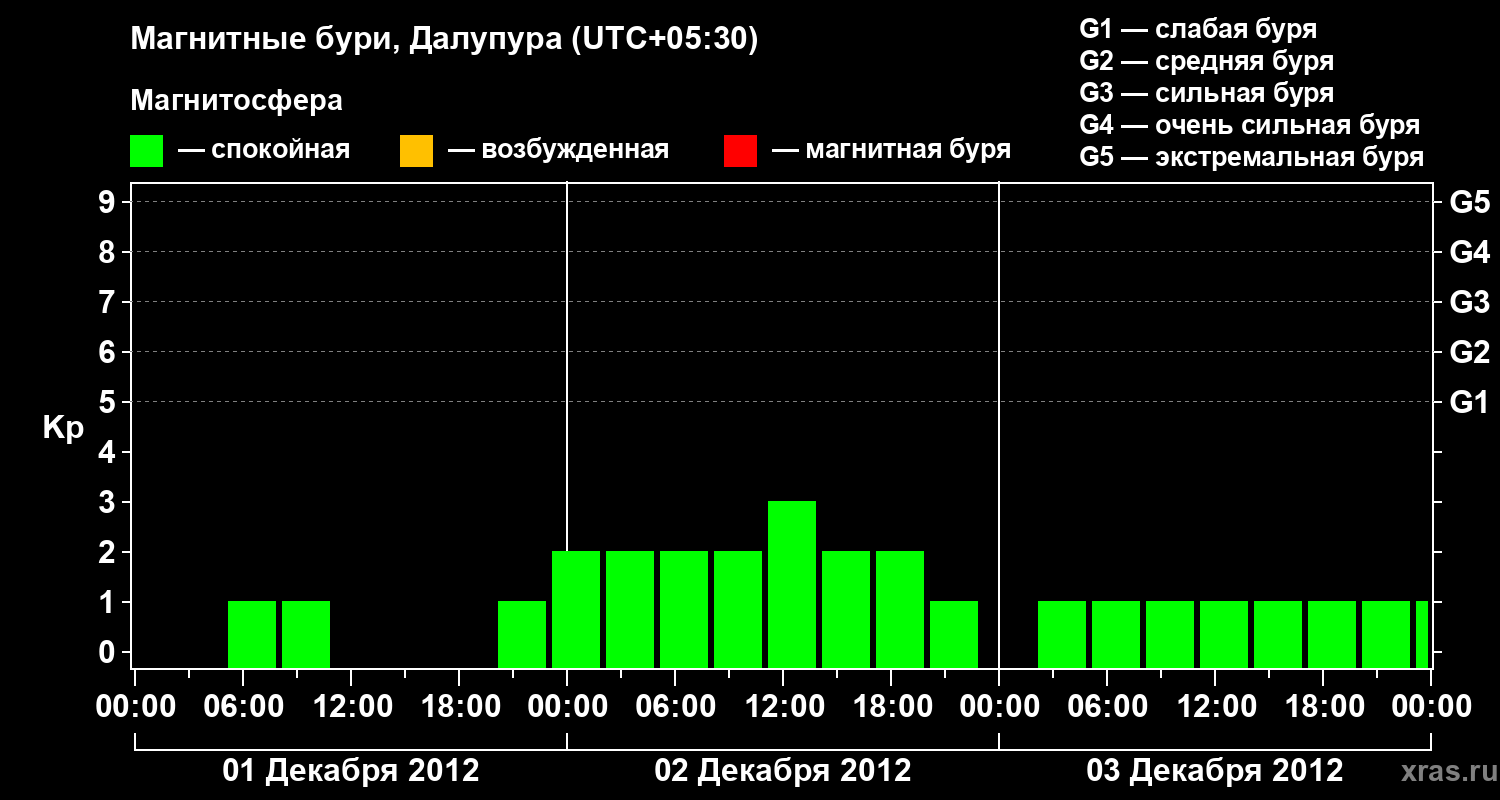Click the orange 'возбужденная' legend swatch

(416, 151)
